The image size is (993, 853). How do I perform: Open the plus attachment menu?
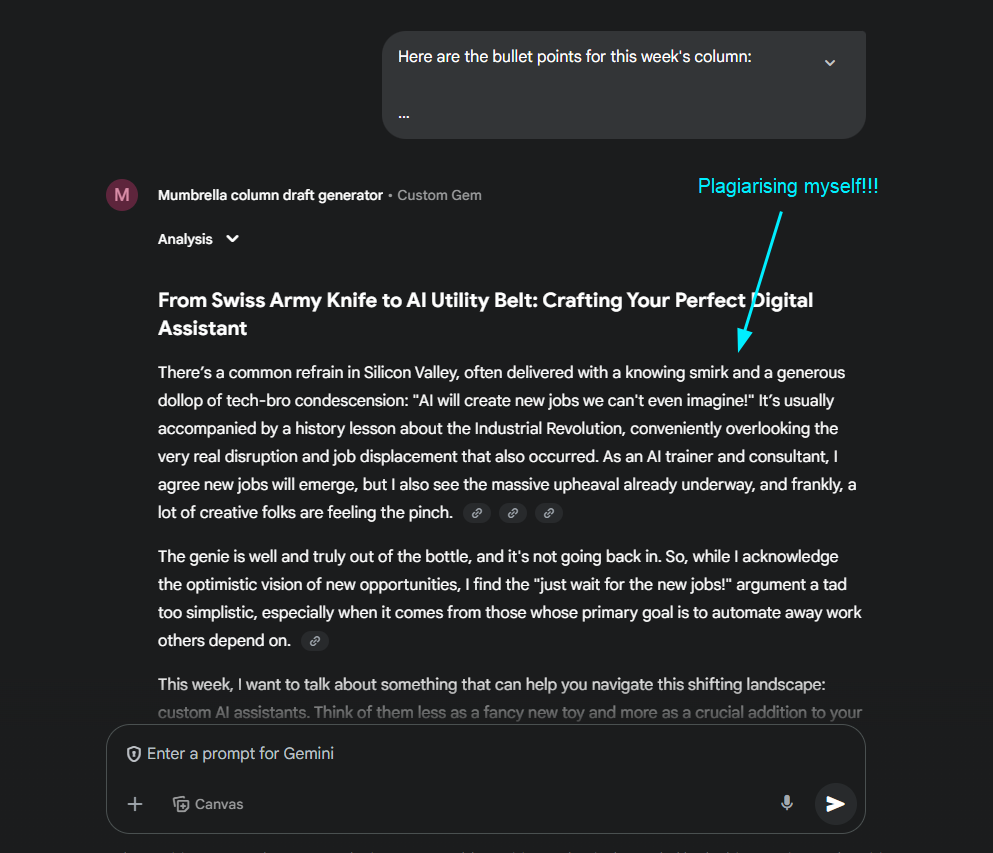click(135, 804)
